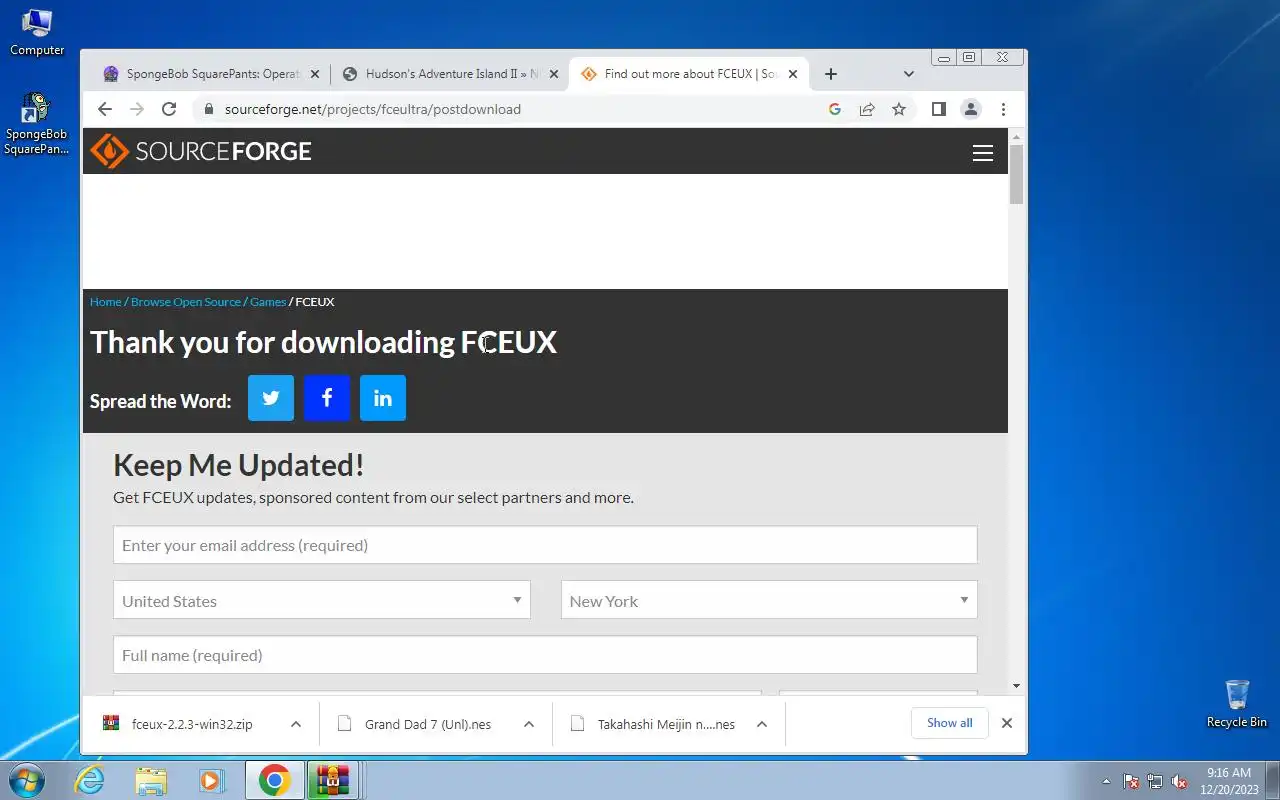Open Chrome profile avatar
Image resolution: width=1280 pixels, height=800 pixels.
[970, 109]
